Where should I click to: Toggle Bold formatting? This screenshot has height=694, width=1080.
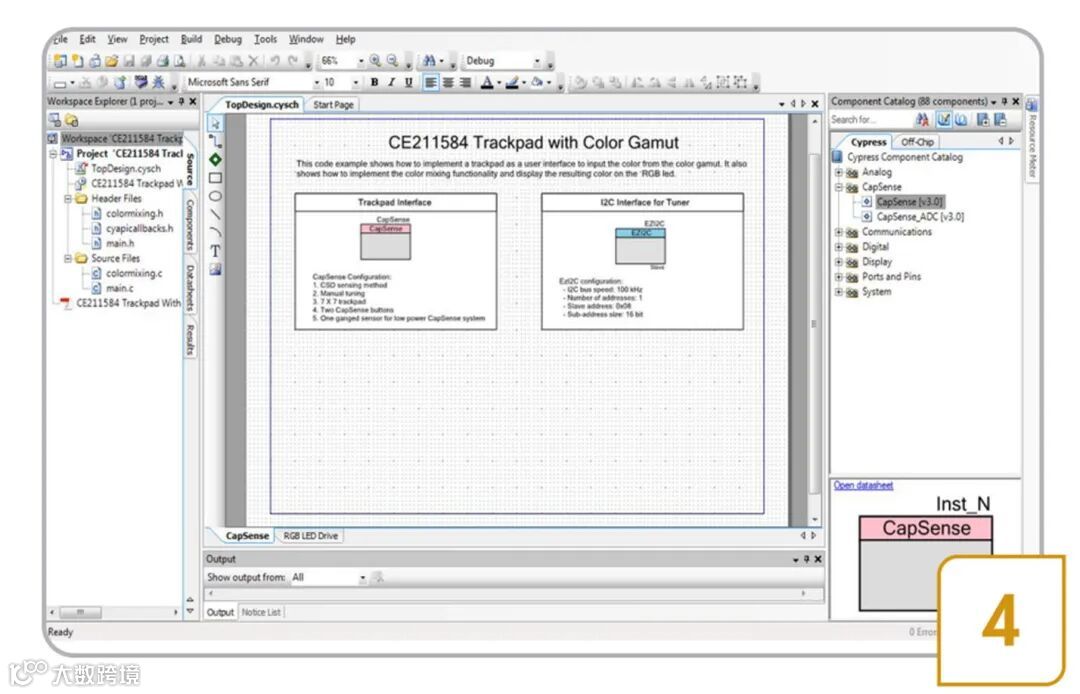tap(374, 82)
